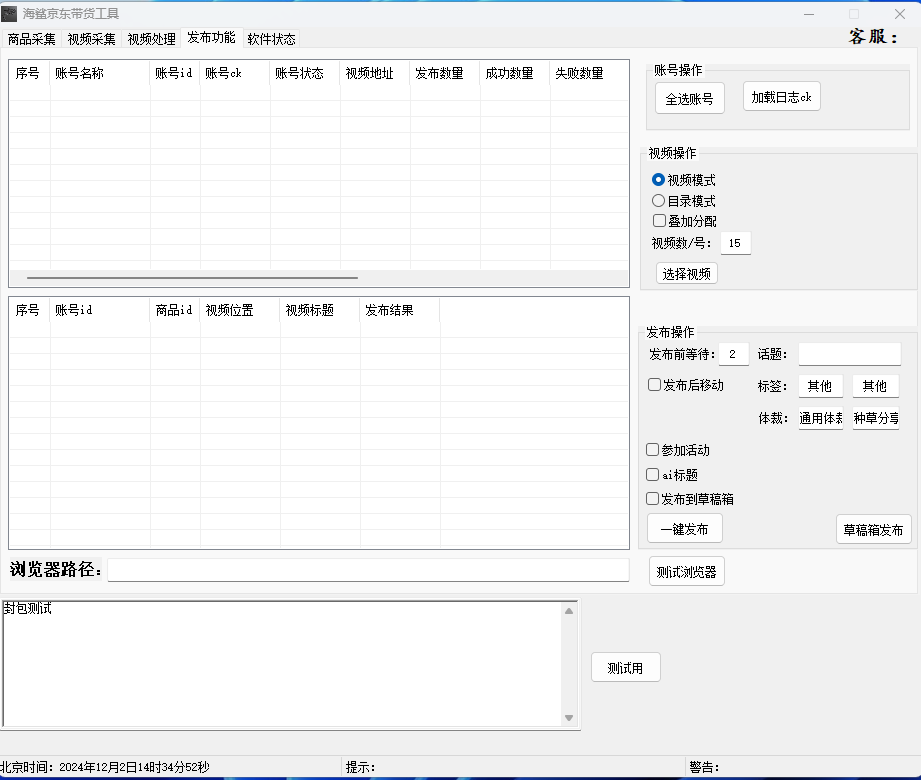Image resolution: width=921 pixels, height=780 pixels.
Task: Open the 种草分享 genre selector
Action: [875, 419]
